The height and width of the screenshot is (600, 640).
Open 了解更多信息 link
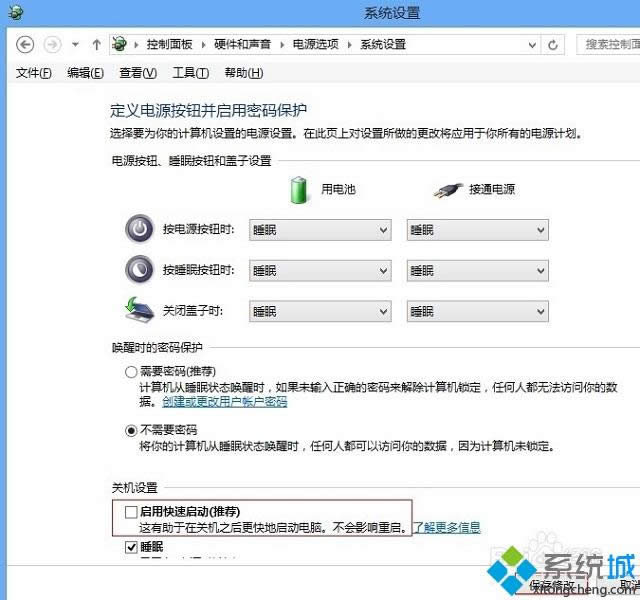447,528
